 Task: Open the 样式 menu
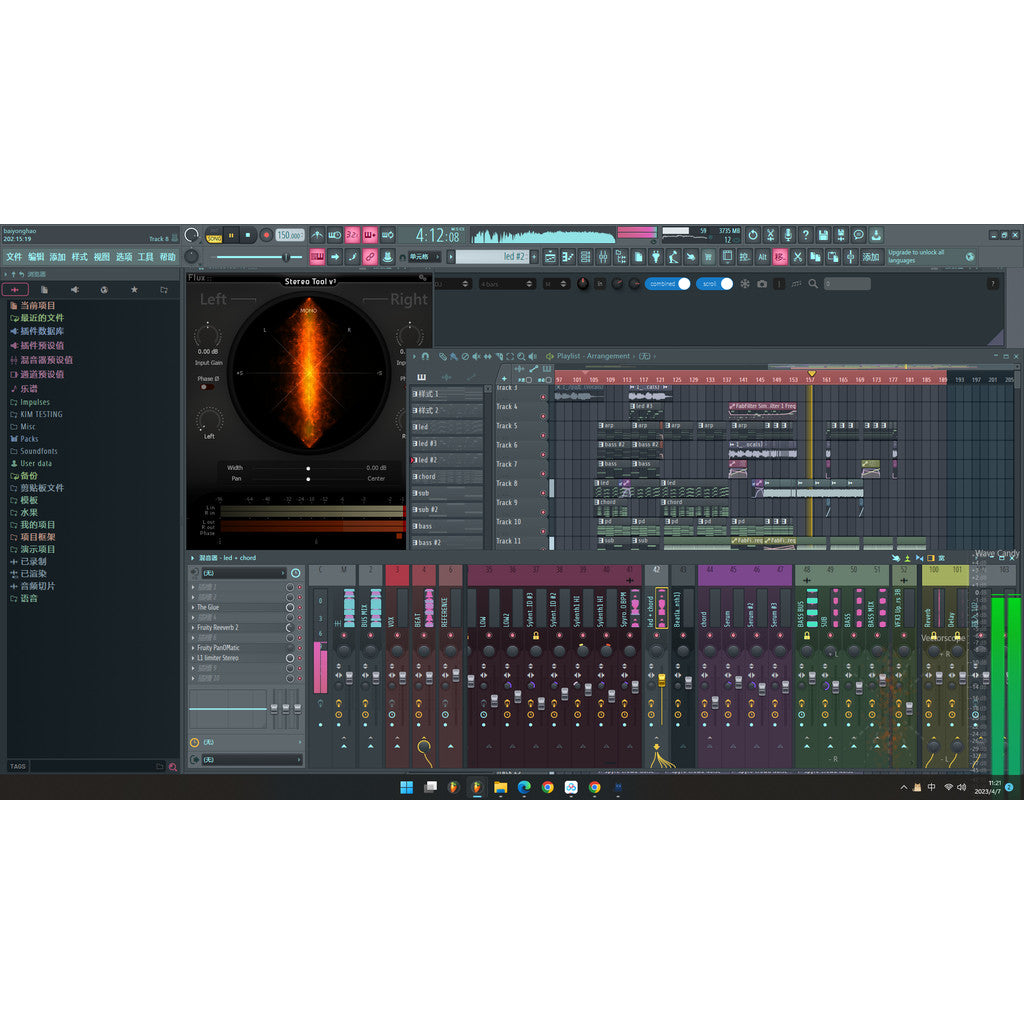tap(80, 257)
